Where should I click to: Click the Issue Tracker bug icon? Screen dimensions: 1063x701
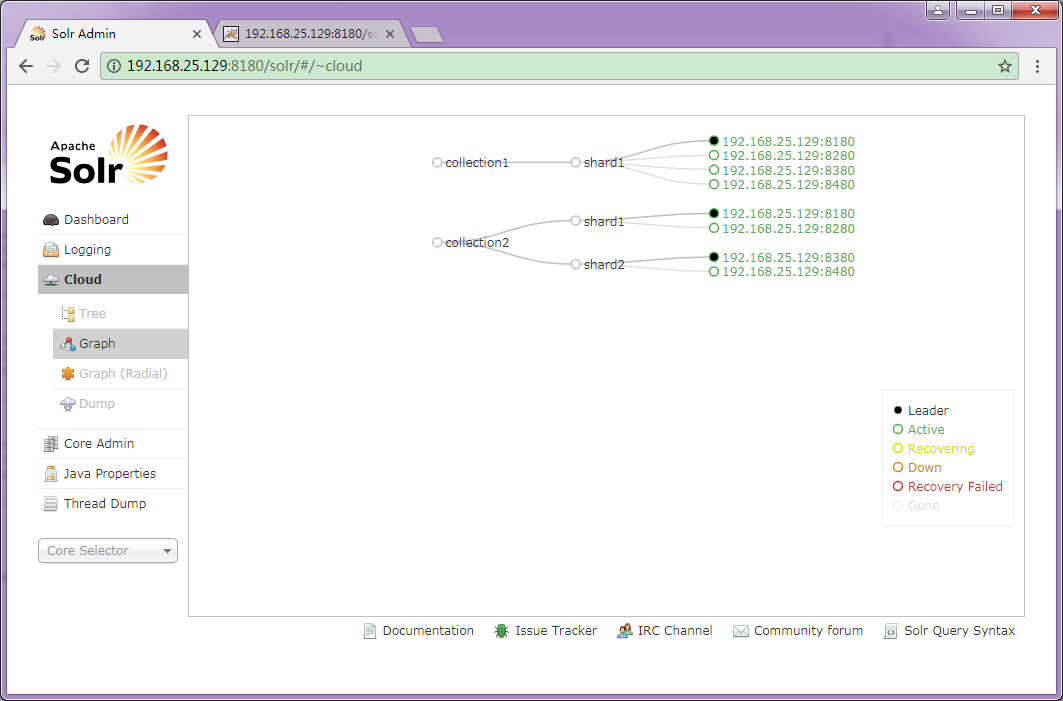pyautogui.click(x=502, y=631)
